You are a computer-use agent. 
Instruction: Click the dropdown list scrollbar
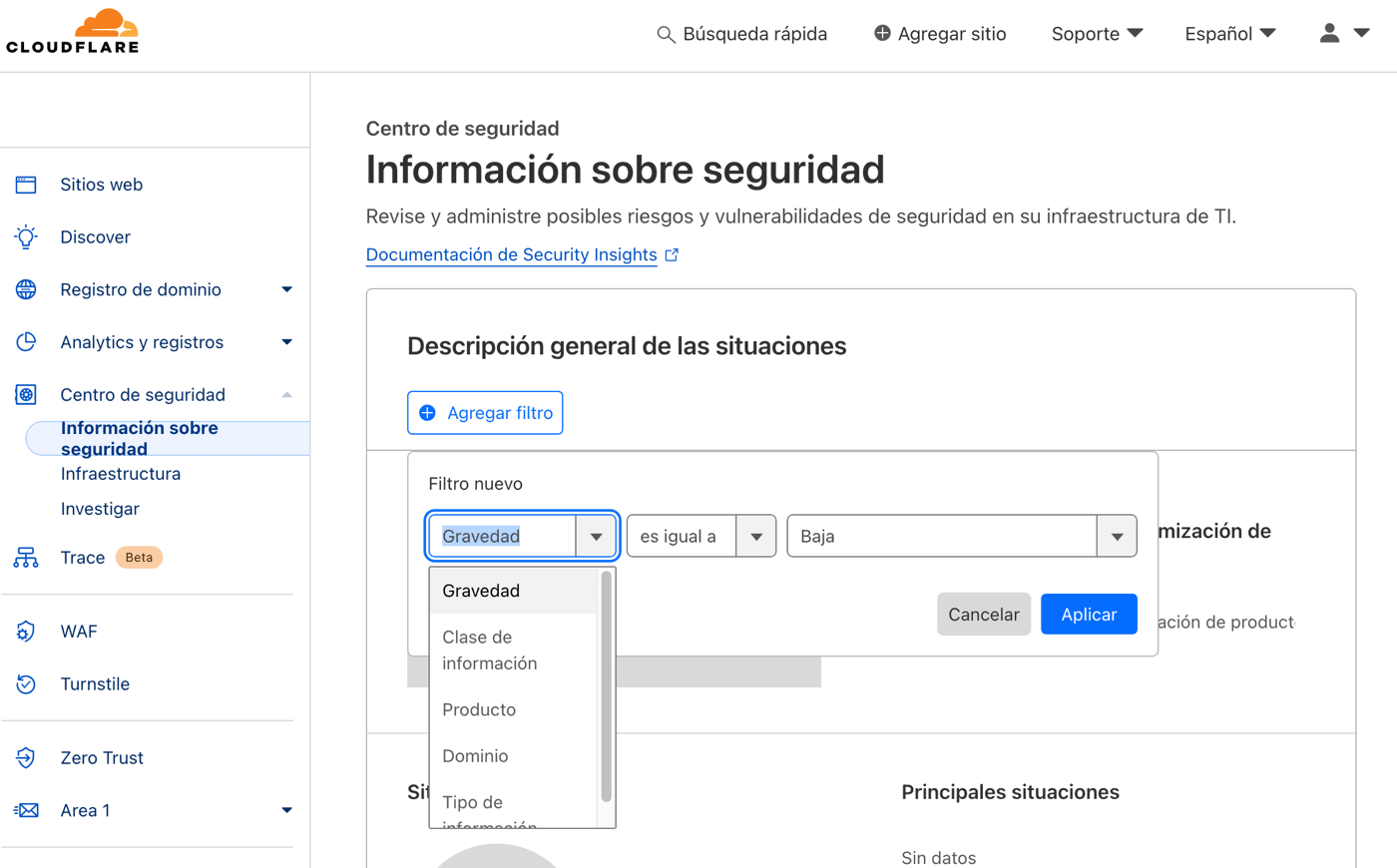606,686
